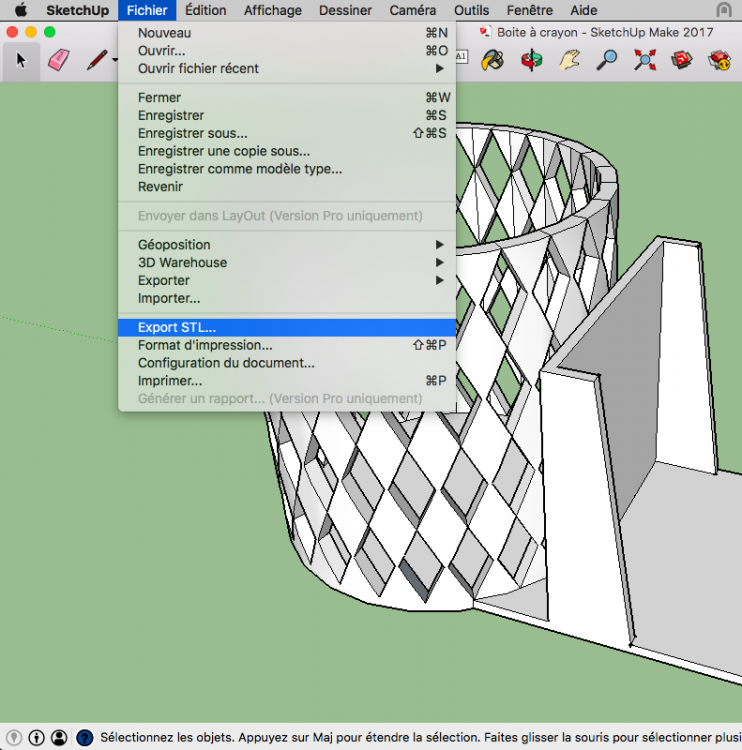
Task: Open the Apple menu
Action: pyautogui.click(x=21, y=10)
